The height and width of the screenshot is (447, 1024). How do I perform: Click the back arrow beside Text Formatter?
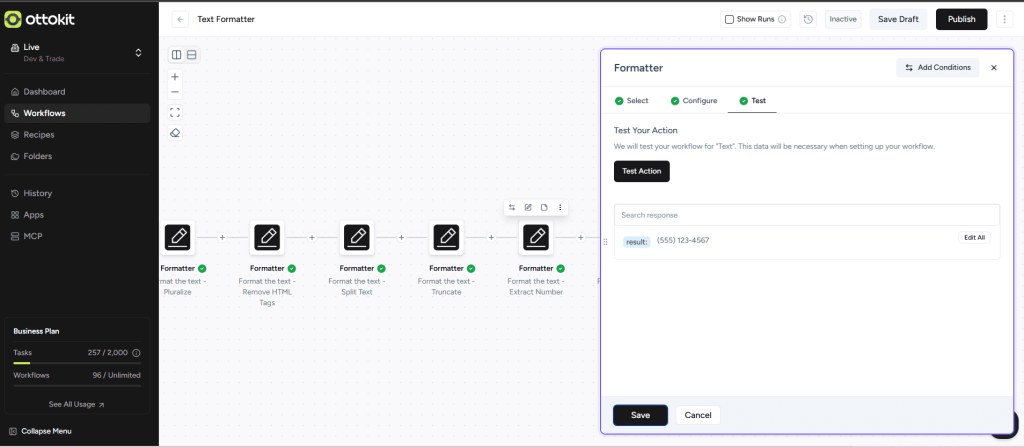click(180, 19)
